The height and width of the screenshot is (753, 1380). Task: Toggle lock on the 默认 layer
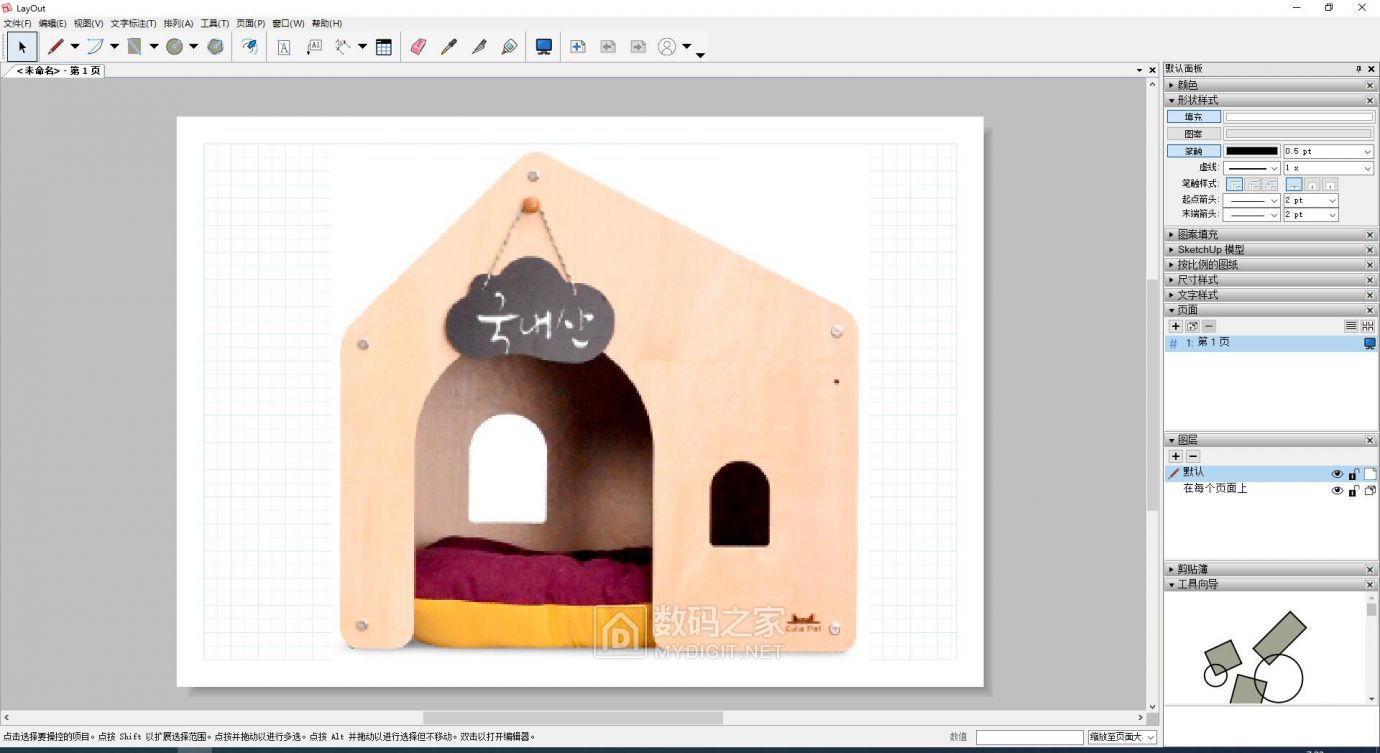coord(1353,474)
